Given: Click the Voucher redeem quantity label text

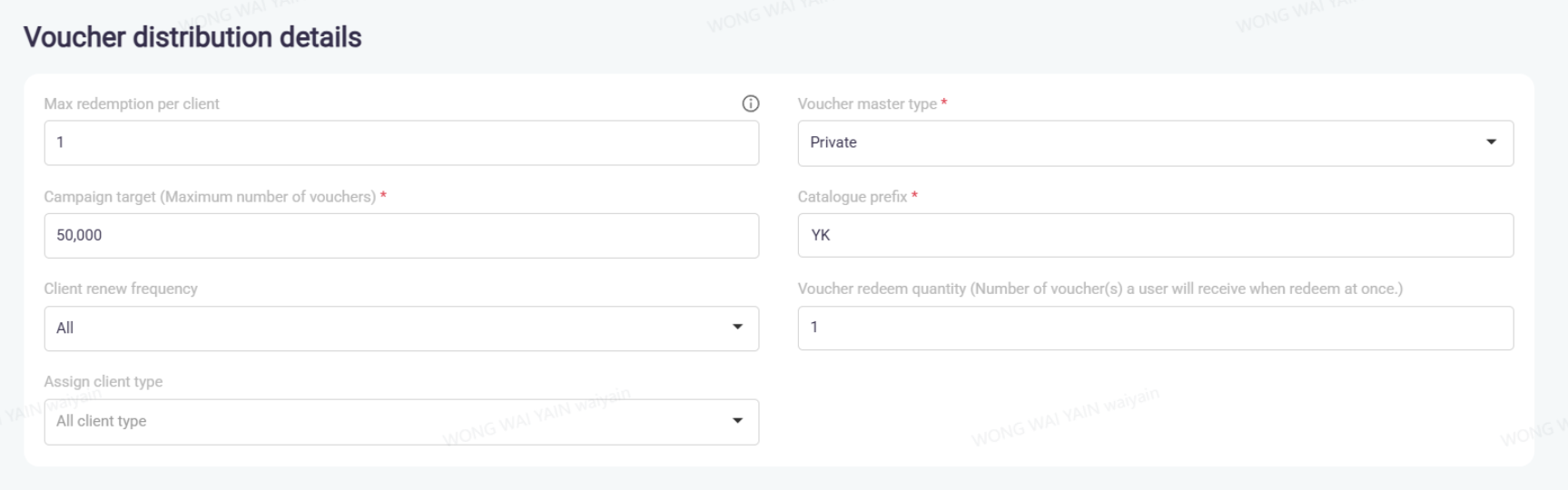Looking at the screenshot, I should coord(1100,289).
